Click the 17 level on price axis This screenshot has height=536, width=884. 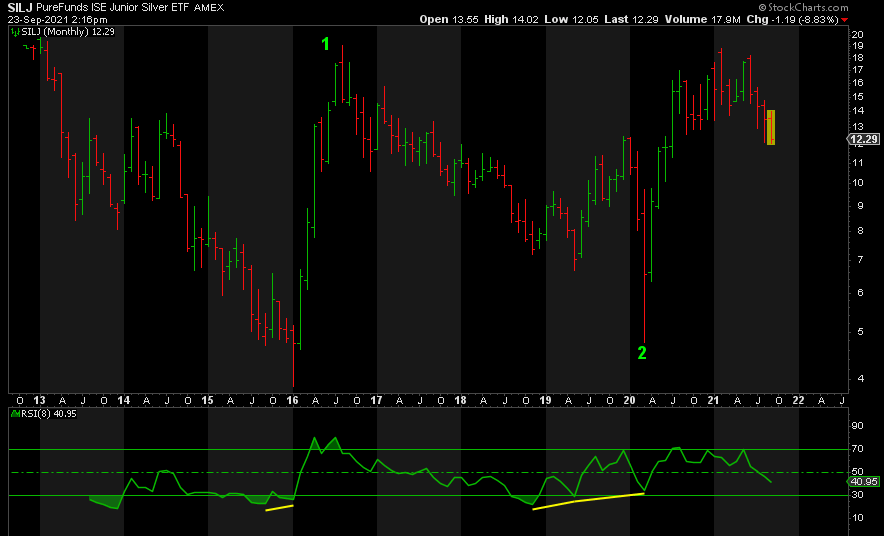tap(858, 70)
